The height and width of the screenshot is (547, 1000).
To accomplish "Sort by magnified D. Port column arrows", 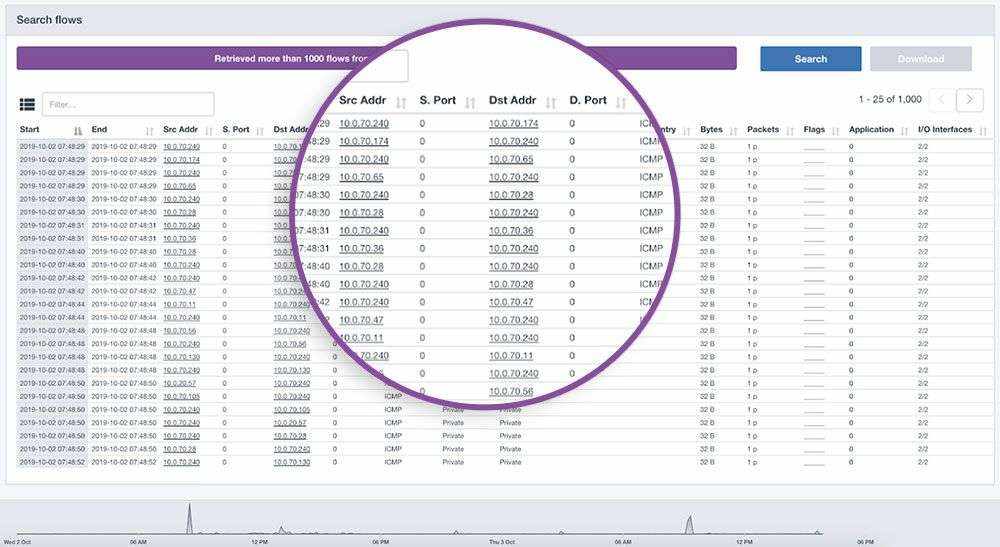I will [x=621, y=102].
